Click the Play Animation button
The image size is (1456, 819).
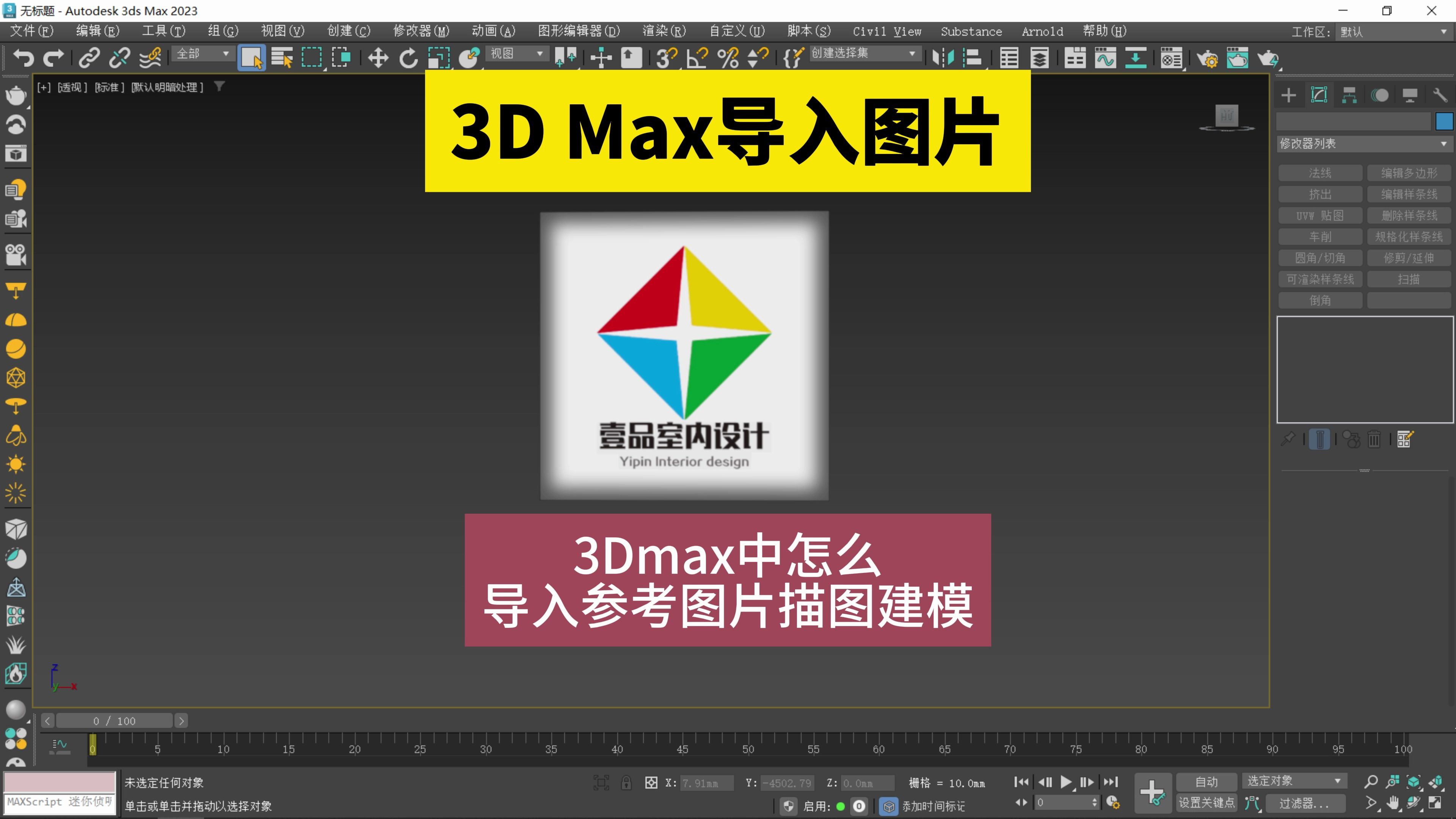tap(1066, 782)
